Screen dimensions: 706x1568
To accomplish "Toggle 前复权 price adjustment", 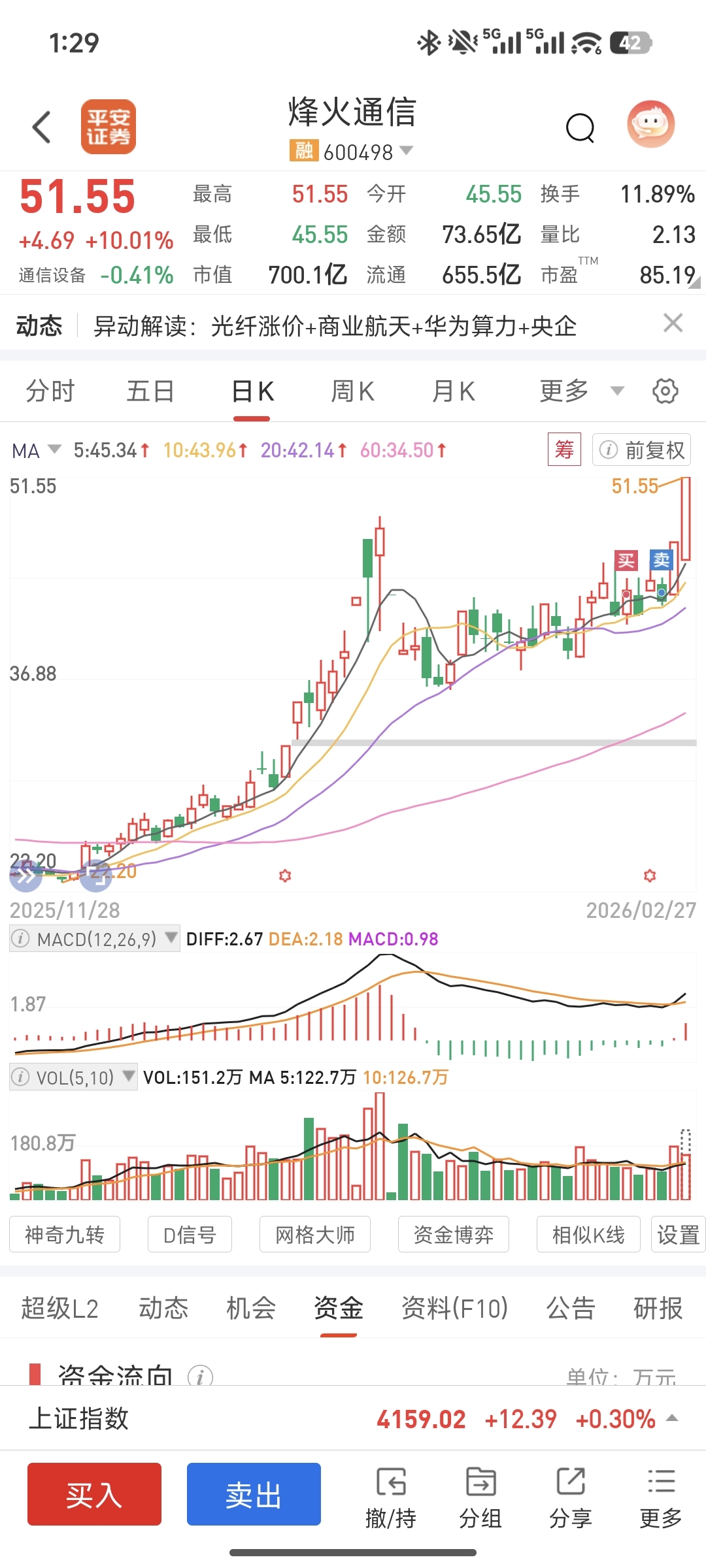I will (641, 450).
